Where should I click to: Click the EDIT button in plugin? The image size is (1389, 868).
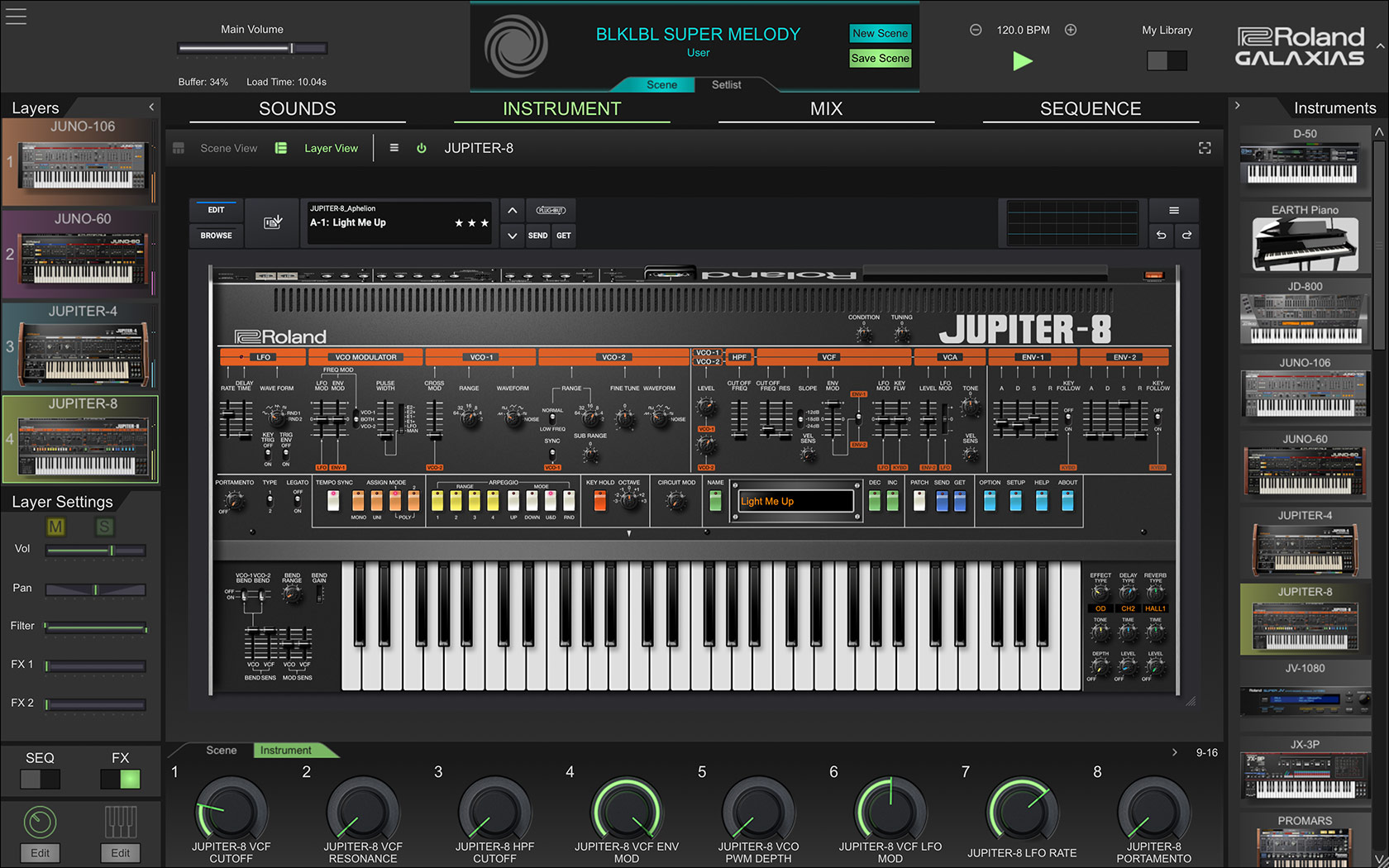(x=216, y=210)
